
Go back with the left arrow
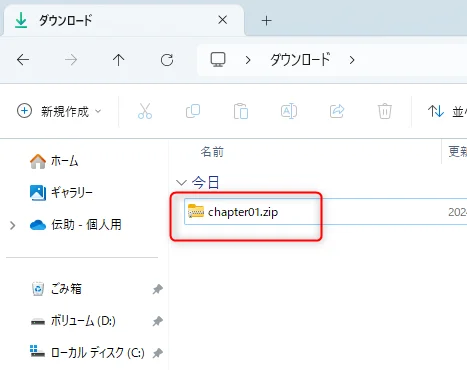[23, 60]
